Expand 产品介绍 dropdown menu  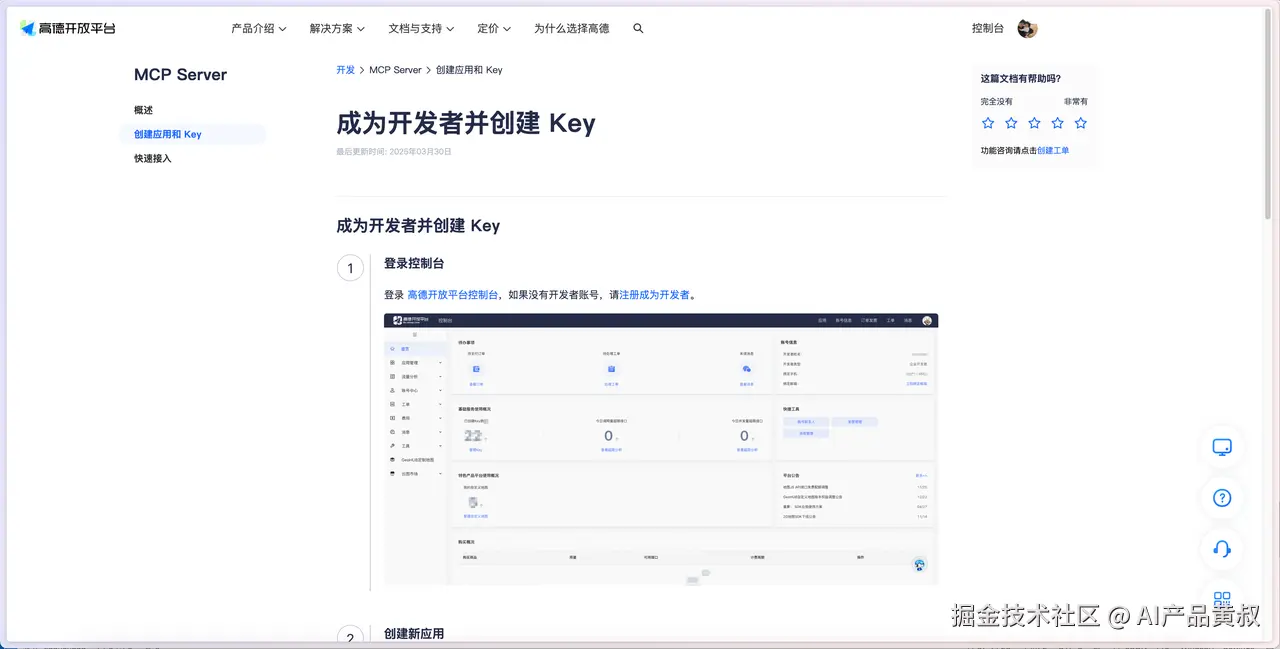pyautogui.click(x=259, y=29)
